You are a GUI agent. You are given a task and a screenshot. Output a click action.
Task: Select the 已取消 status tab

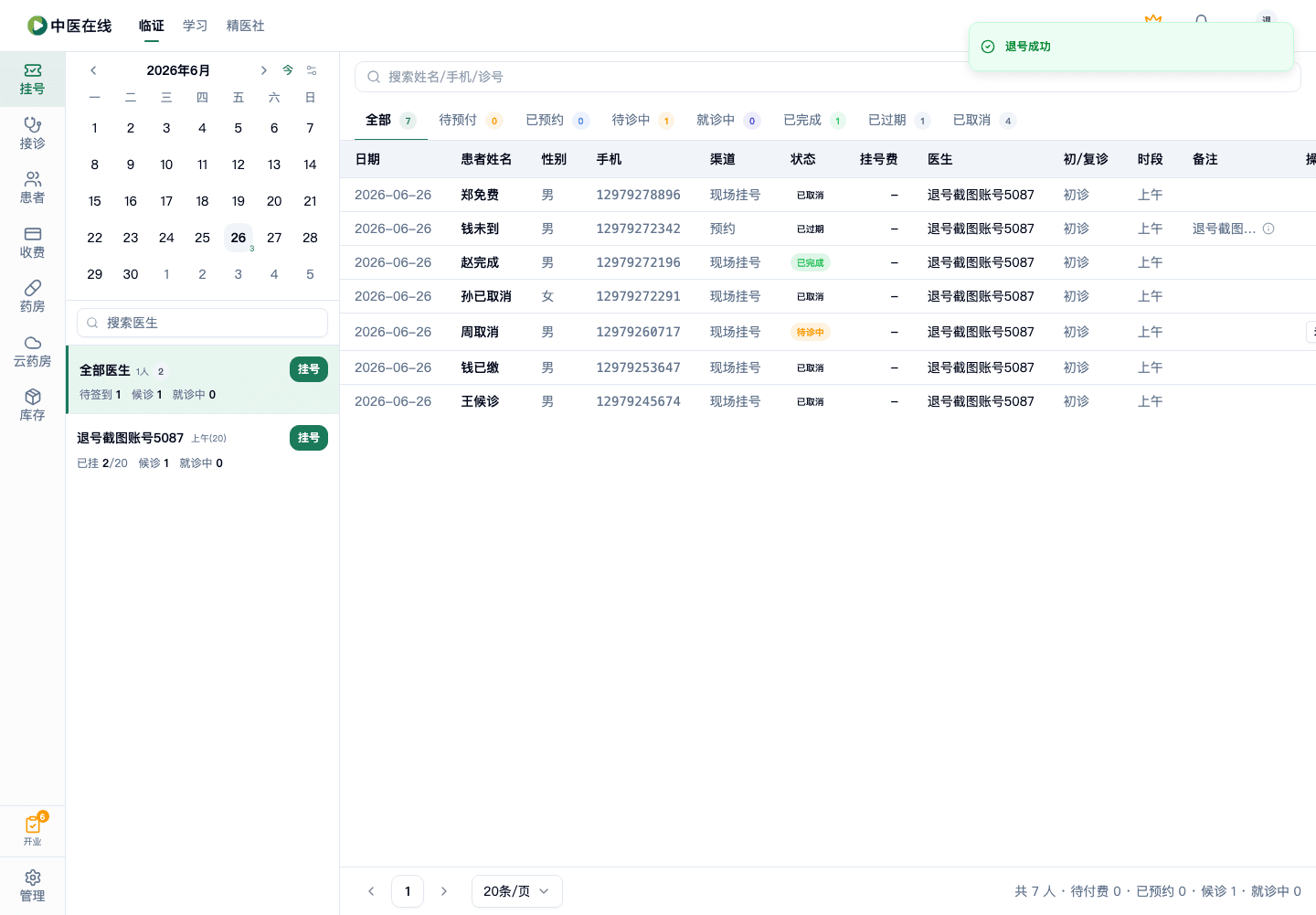click(x=984, y=120)
